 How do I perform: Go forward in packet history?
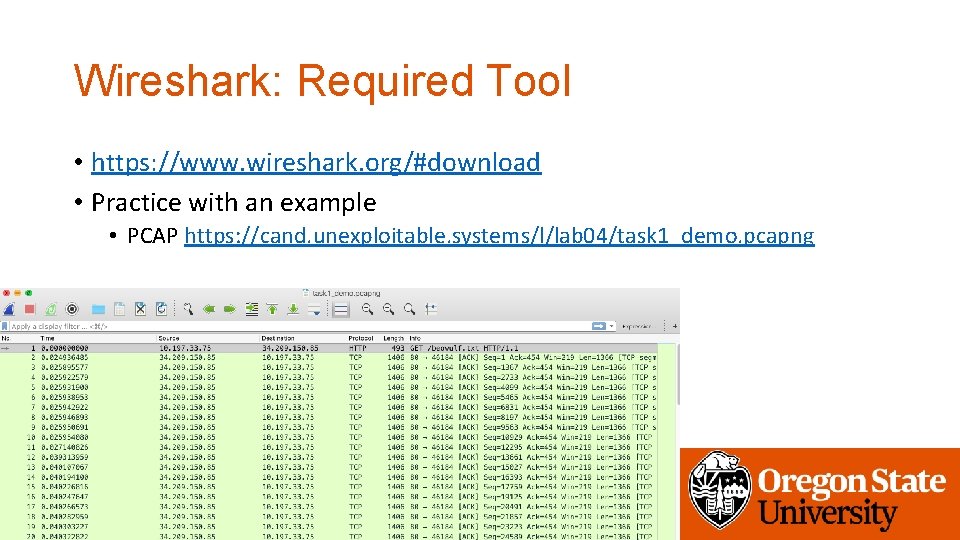(x=230, y=309)
